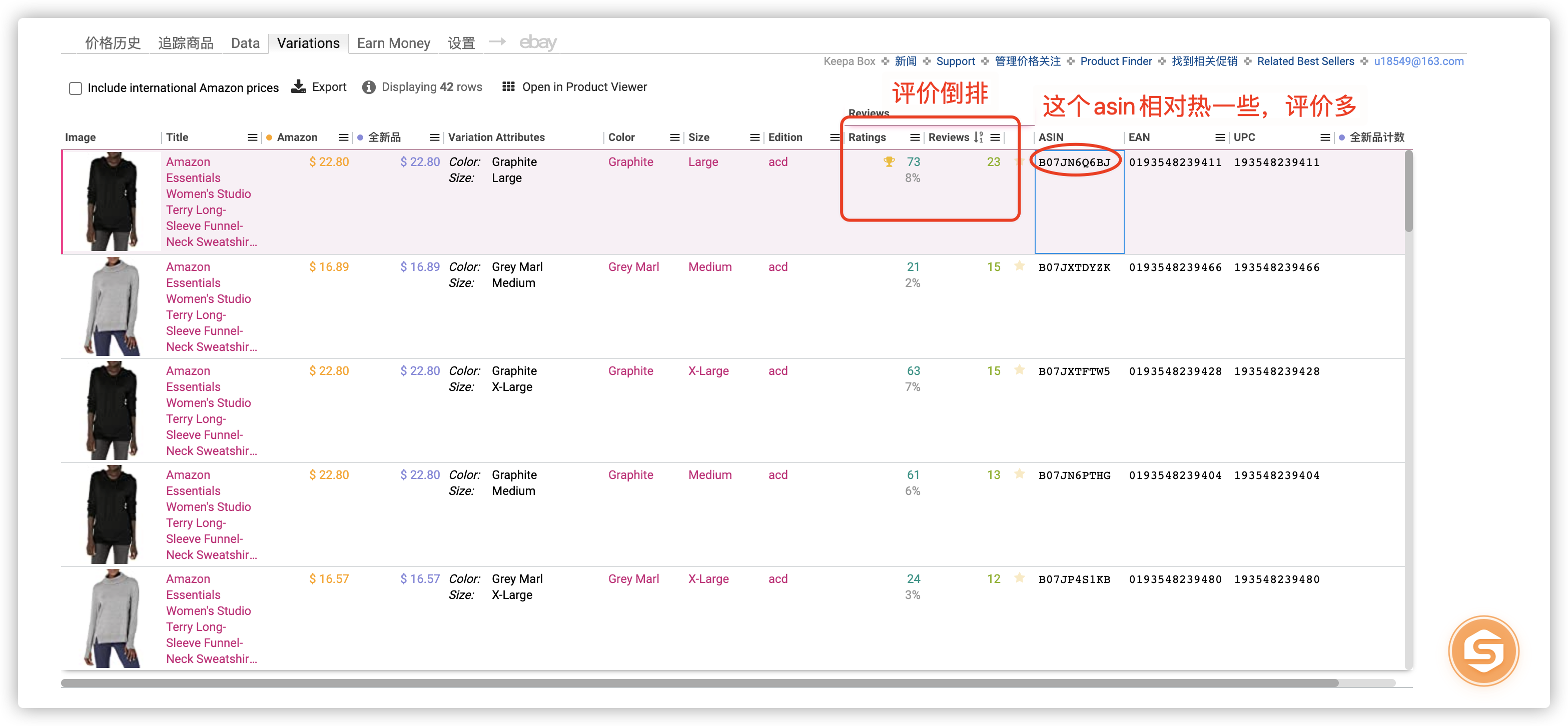Click the Export button label
Screen dimensions: 1568x726
(x=329, y=87)
